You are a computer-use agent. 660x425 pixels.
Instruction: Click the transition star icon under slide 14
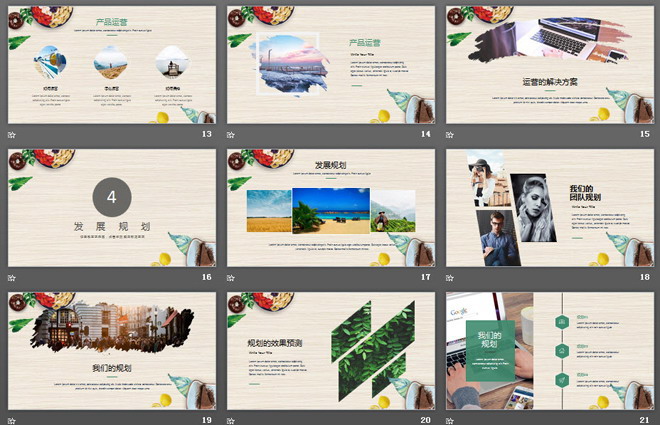point(231,134)
